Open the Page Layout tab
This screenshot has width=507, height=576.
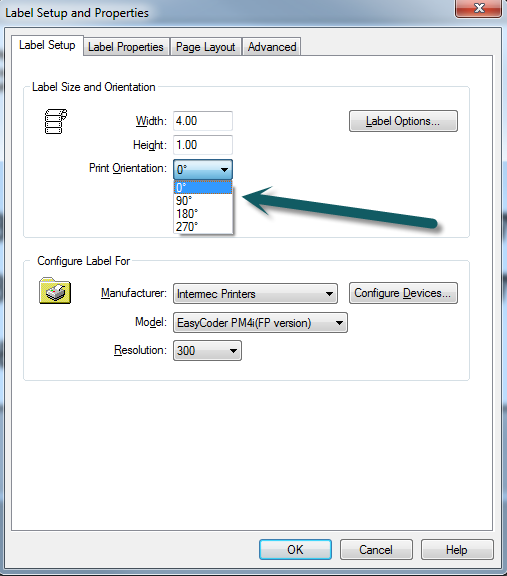tap(205, 47)
